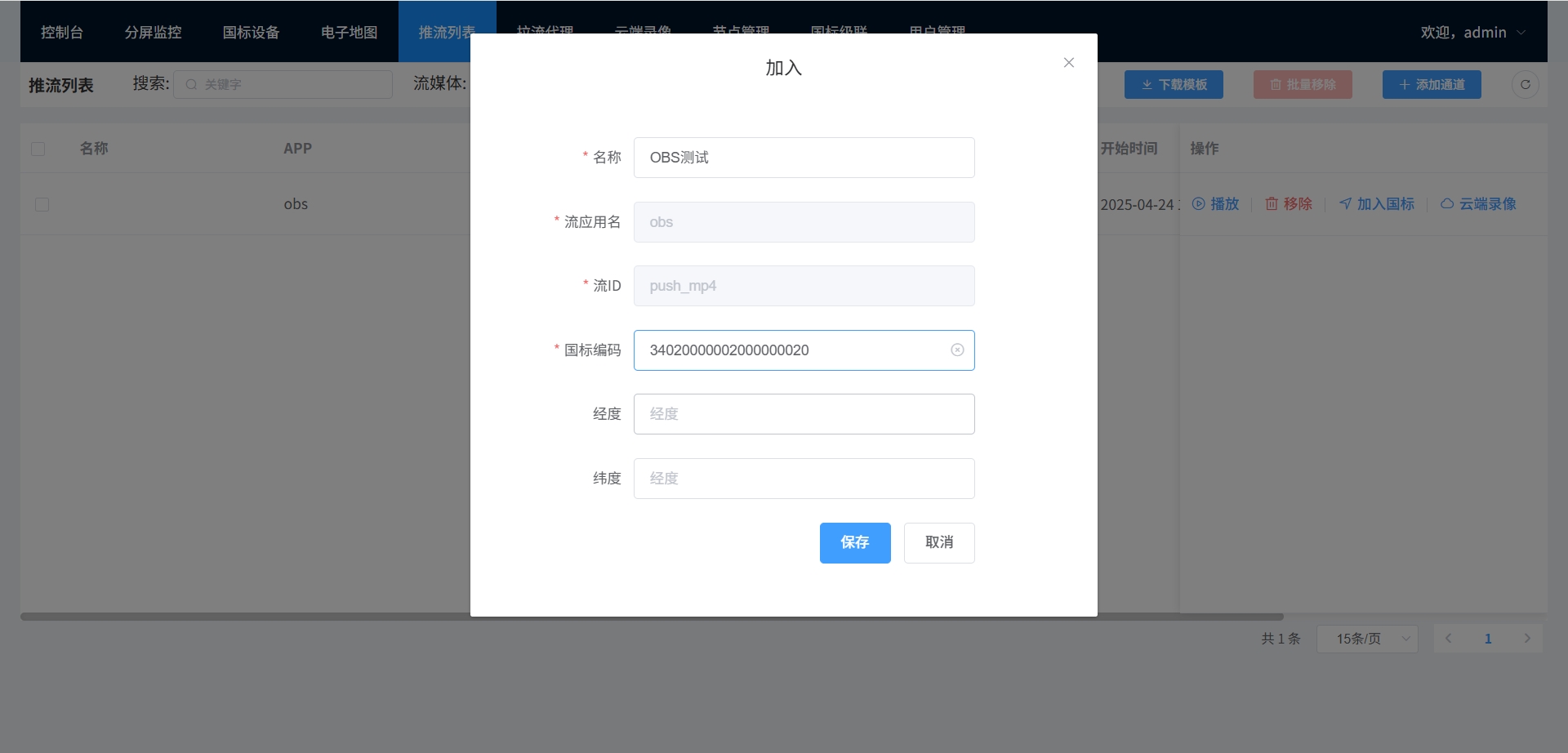Switch to the 国标设备 tab
Screen dimensions: 1568x753
(x=251, y=33)
